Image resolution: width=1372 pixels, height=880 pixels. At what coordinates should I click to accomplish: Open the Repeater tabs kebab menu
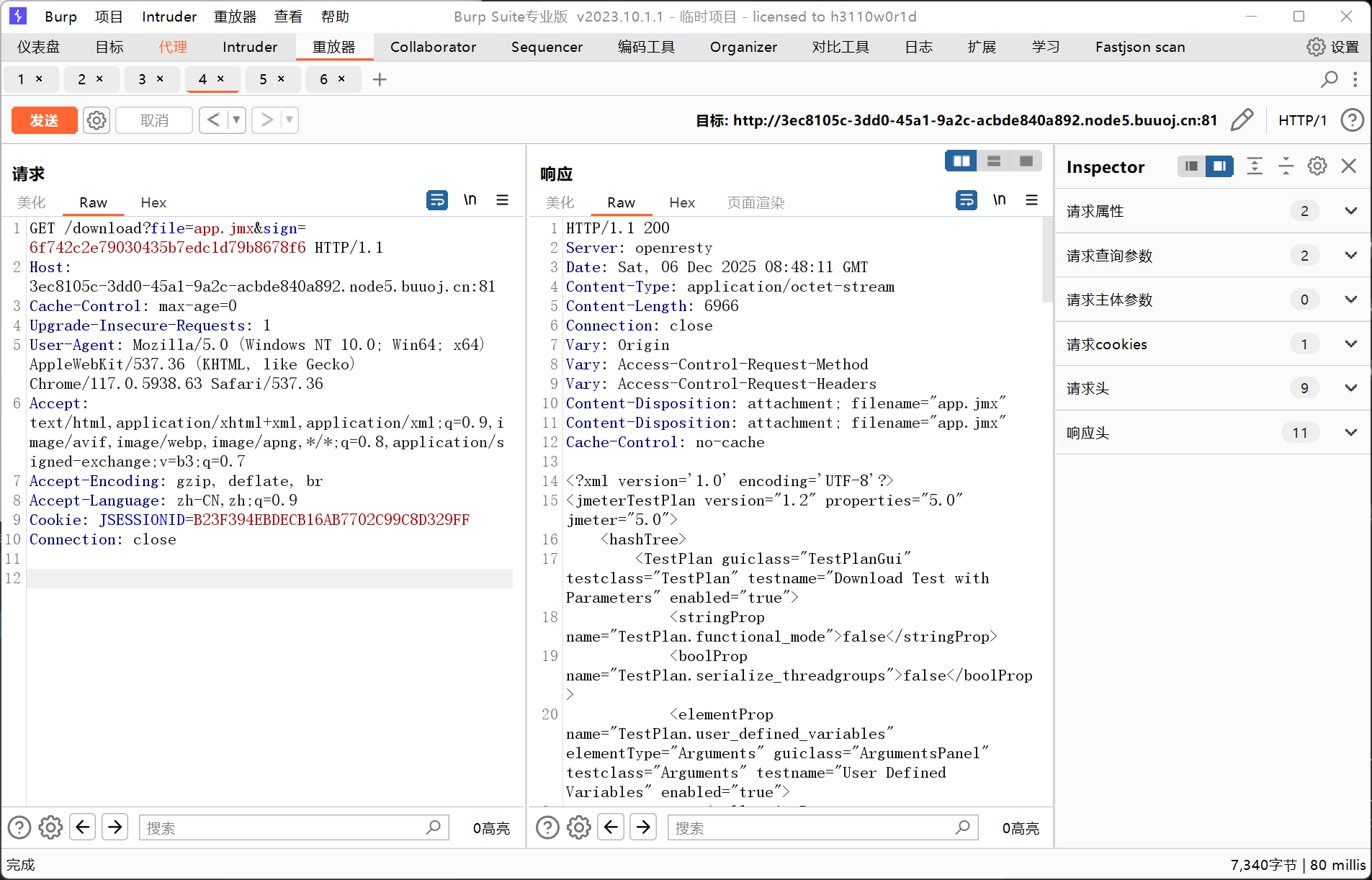(1355, 79)
